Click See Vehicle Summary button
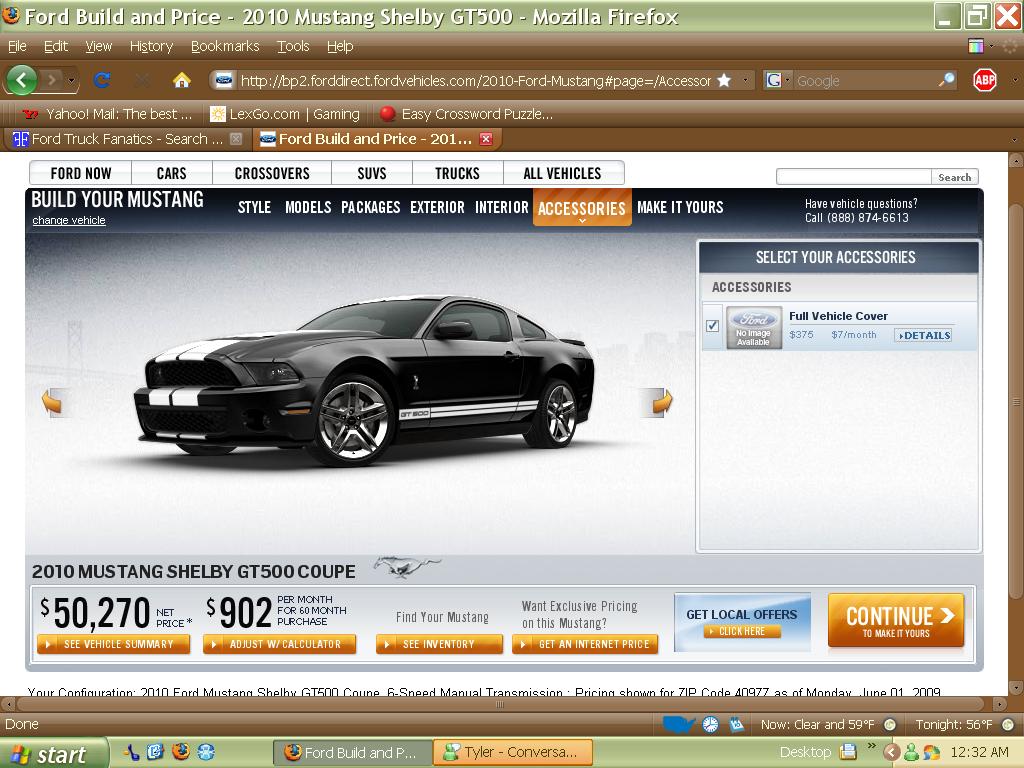Viewport: 1024px width, 768px height. [x=114, y=644]
